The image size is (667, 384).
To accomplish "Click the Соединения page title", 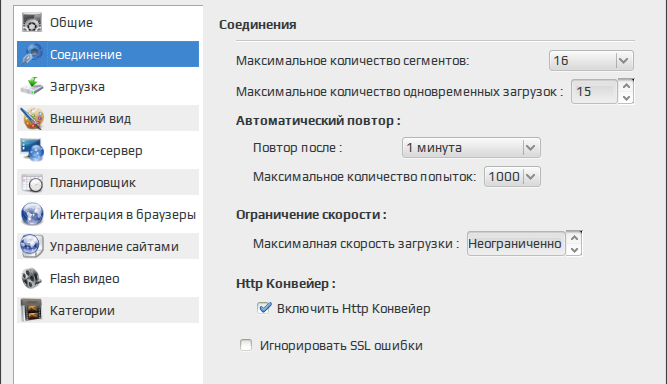I will pos(257,25).
